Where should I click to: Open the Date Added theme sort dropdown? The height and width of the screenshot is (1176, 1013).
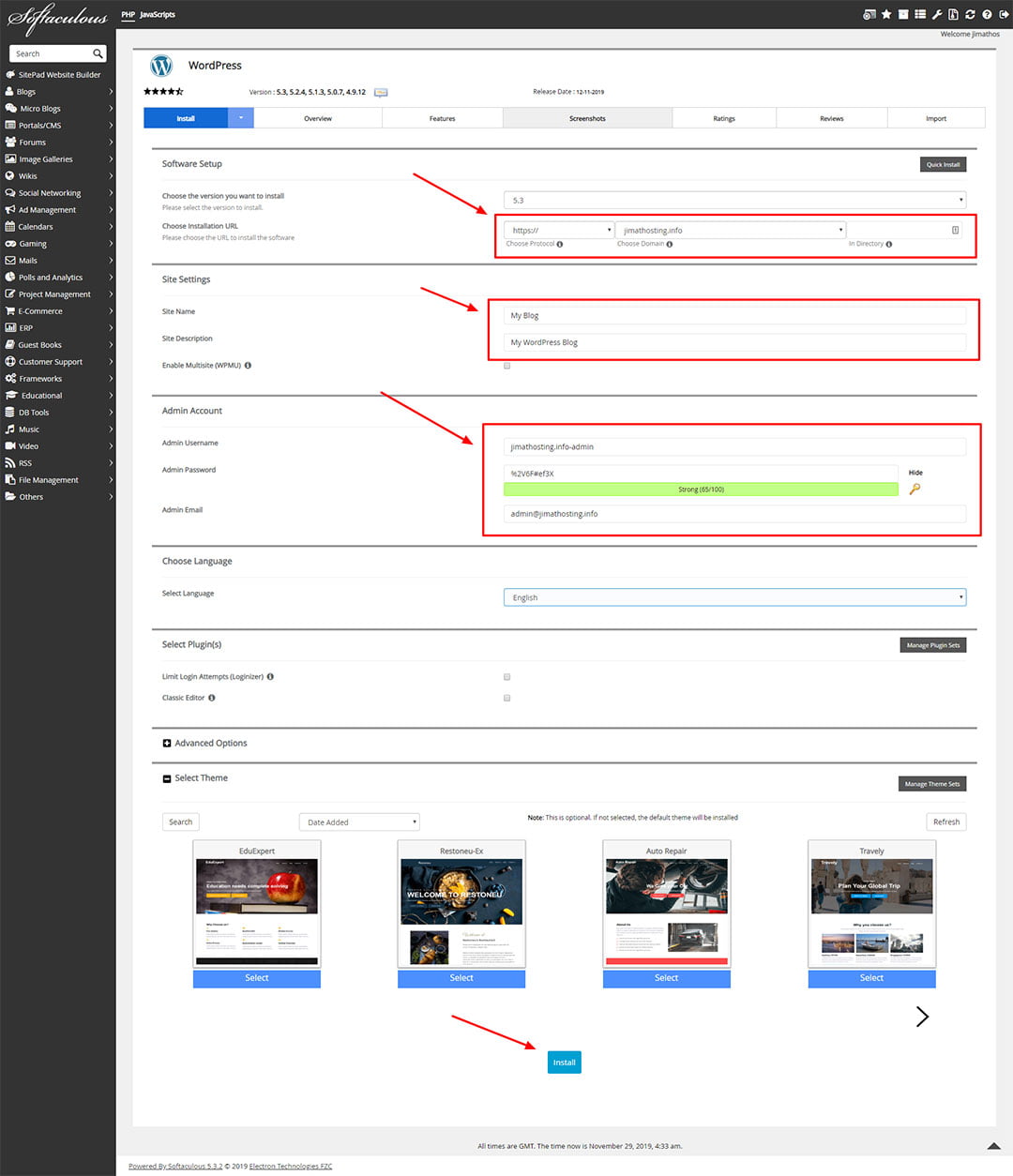[x=359, y=822]
